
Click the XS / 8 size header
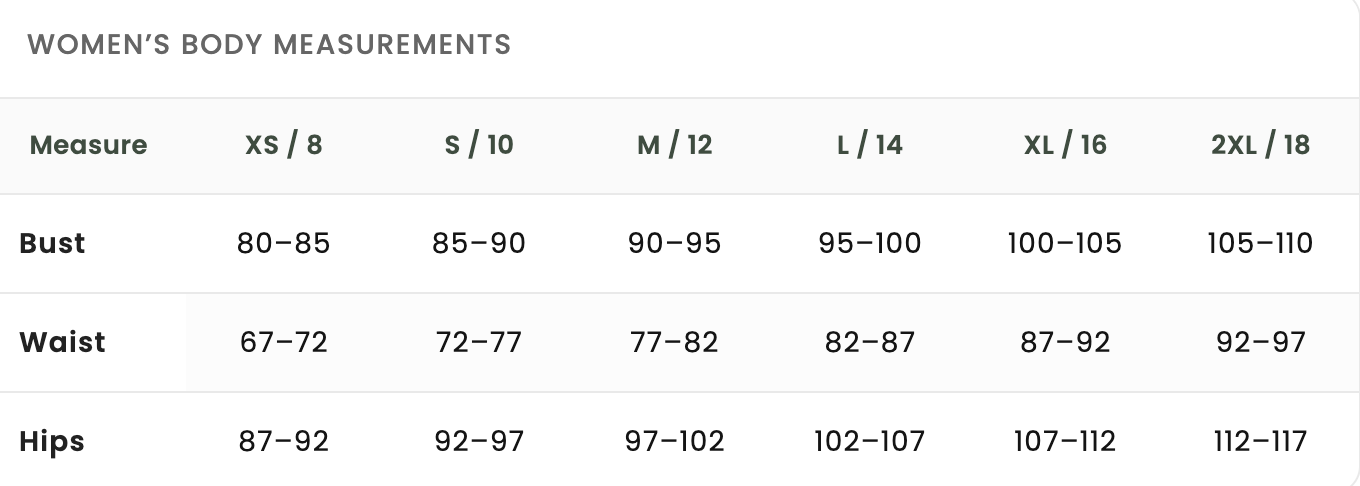pos(284,145)
